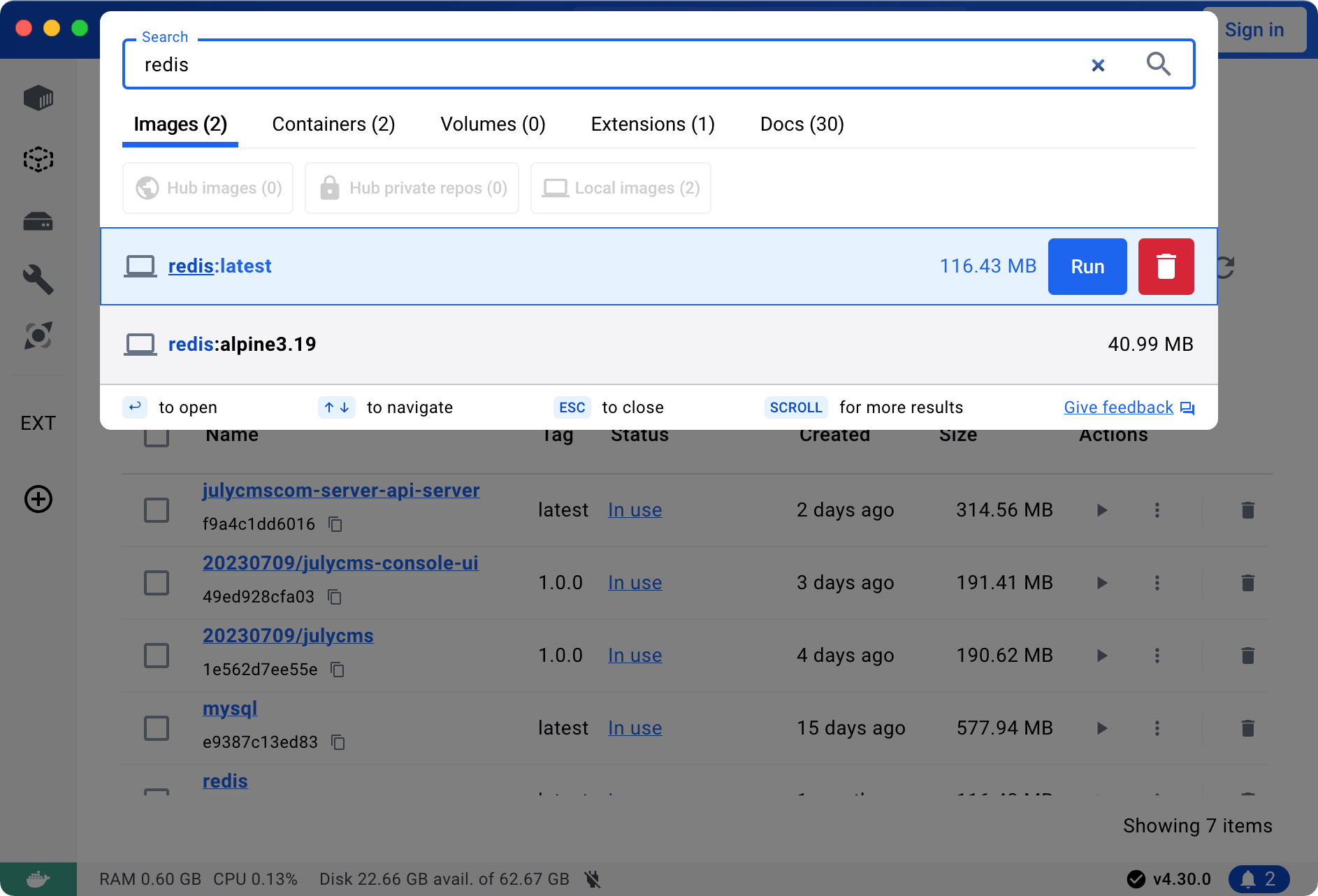This screenshot has height=896, width=1318.
Task: Delete the julycmscom-server-api-server image
Action: pyautogui.click(x=1247, y=510)
